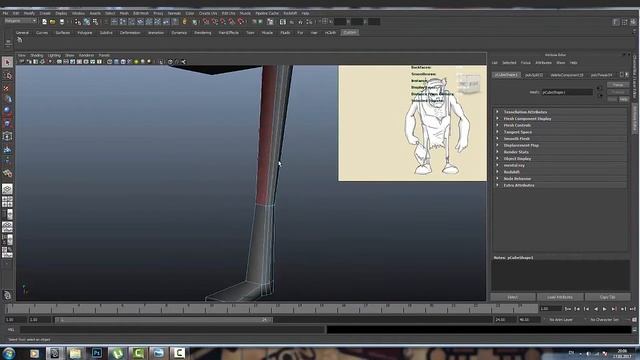Open the Windows Start menu

9,353
